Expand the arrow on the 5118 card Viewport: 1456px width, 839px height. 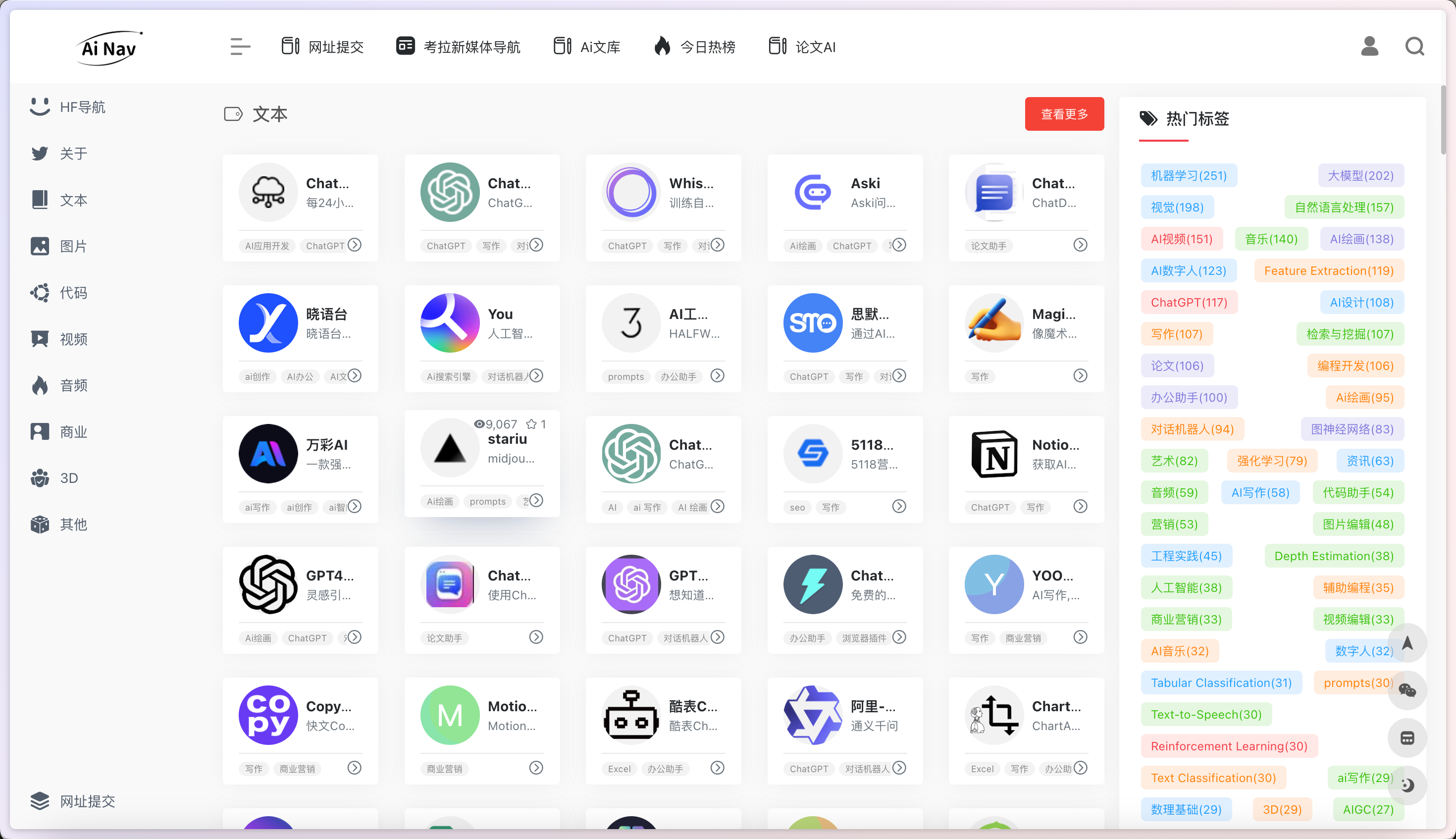click(899, 507)
